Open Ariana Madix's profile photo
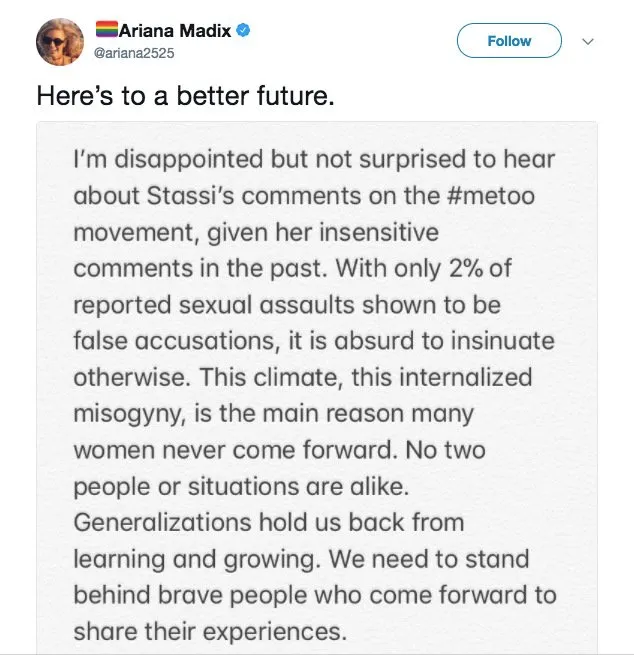The height and width of the screenshot is (655, 634). pyautogui.click(x=61, y=41)
